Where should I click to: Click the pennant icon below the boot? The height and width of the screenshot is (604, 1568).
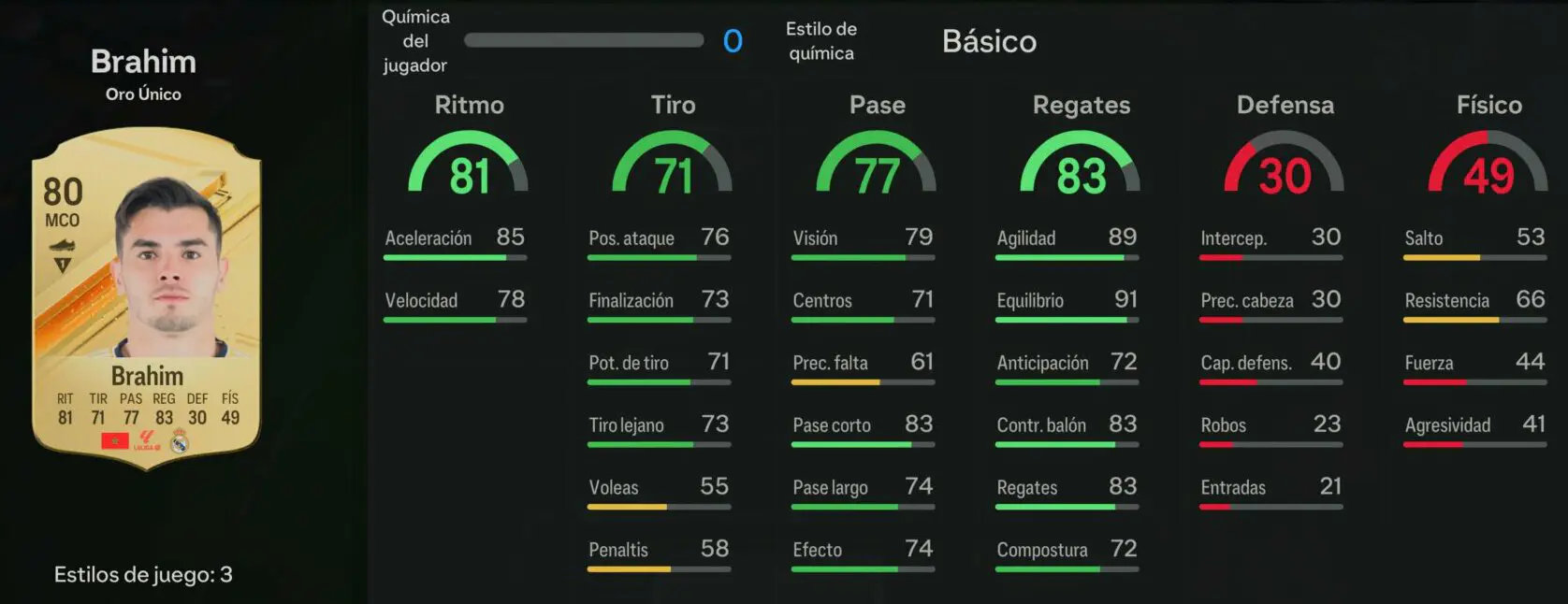tap(63, 266)
